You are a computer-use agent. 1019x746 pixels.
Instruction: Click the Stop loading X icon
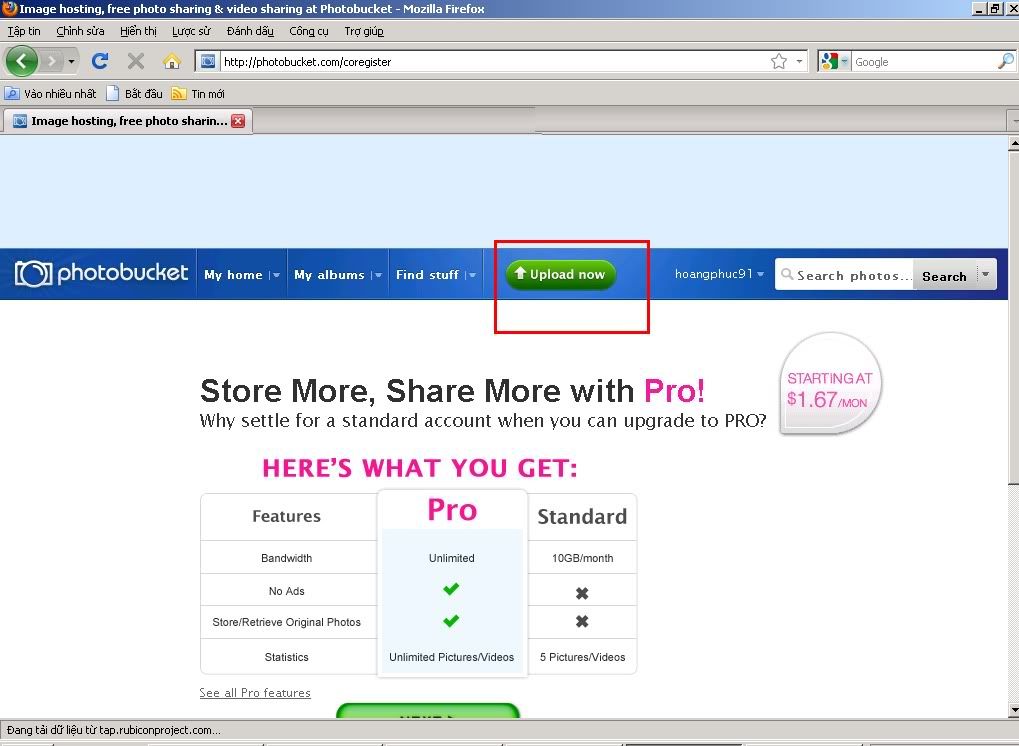136,62
